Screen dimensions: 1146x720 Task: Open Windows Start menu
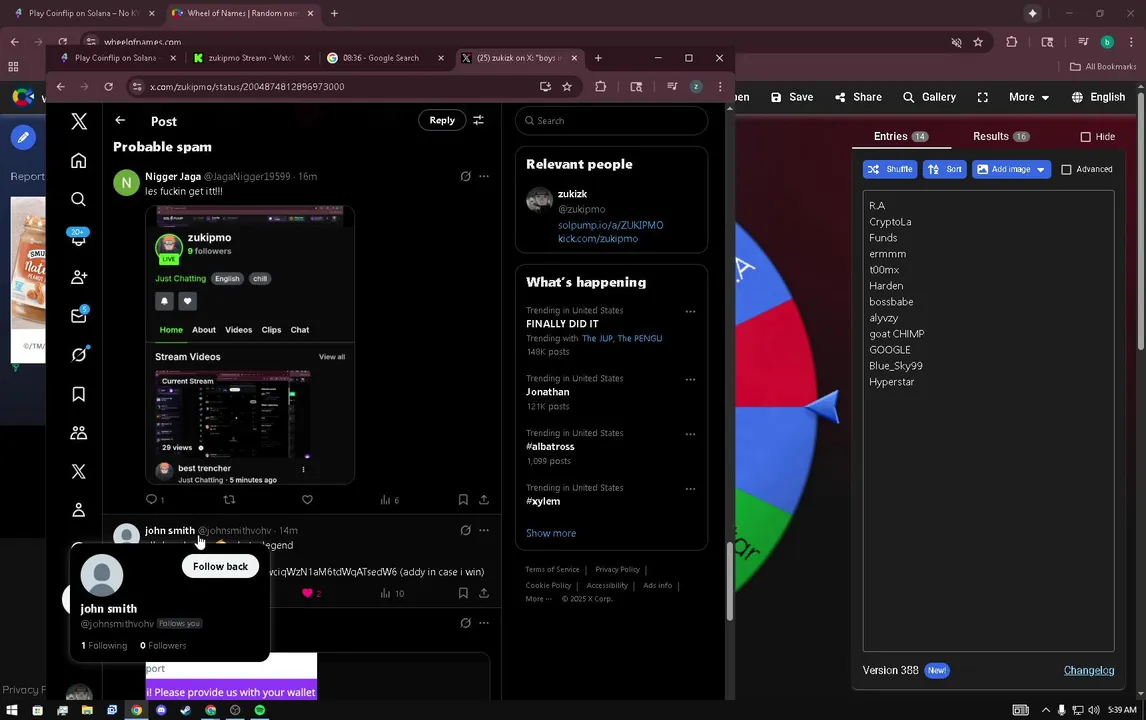pyautogui.click(x=12, y=710)
